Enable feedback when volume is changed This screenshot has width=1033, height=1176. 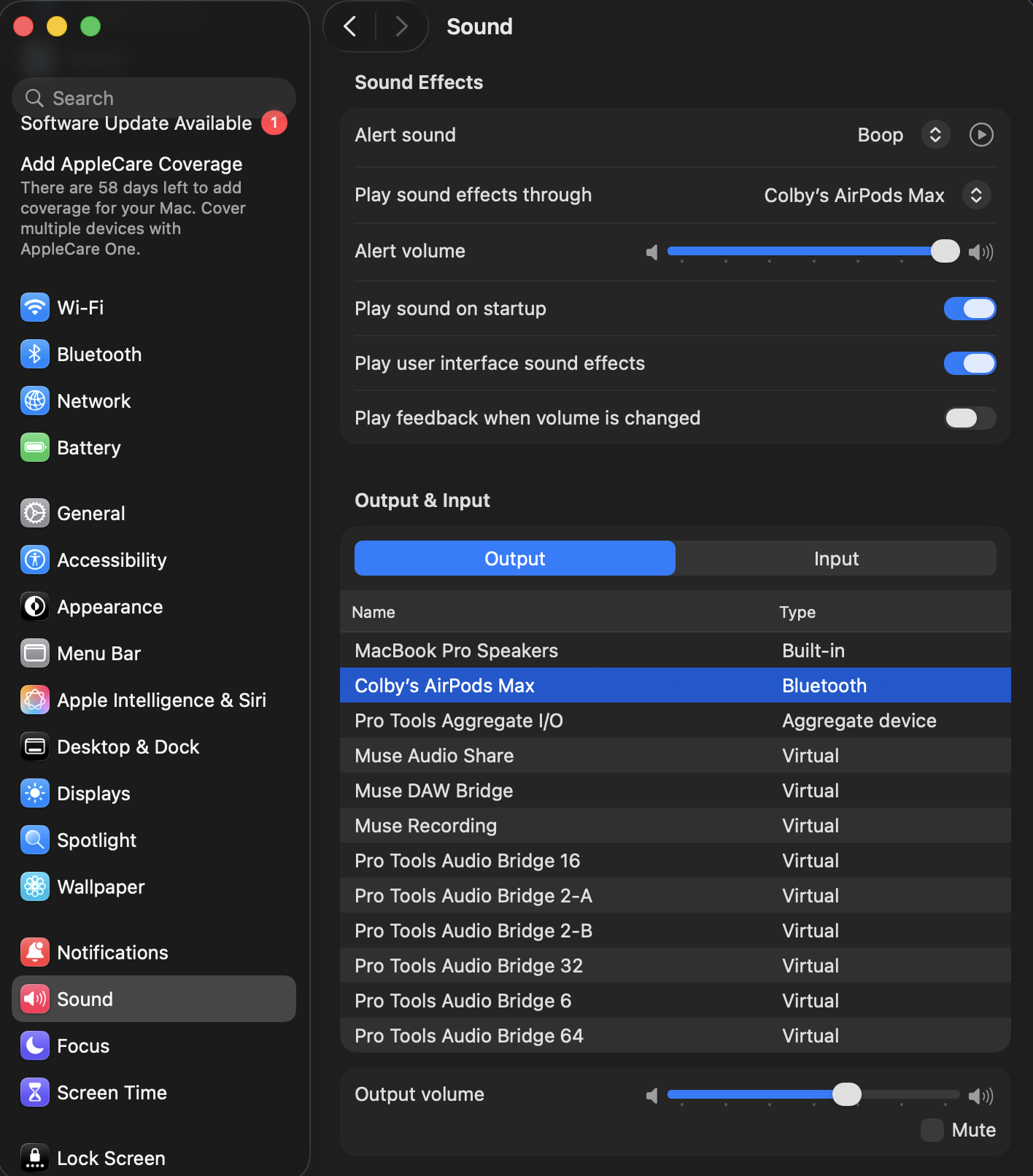[x=970, y=418]
